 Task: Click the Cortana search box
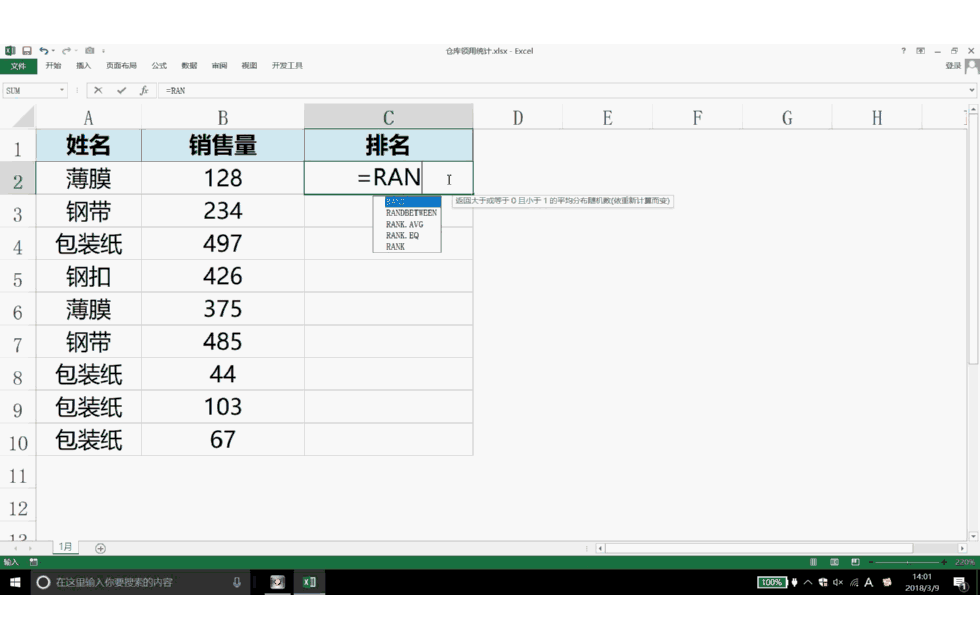pos(141,582)
